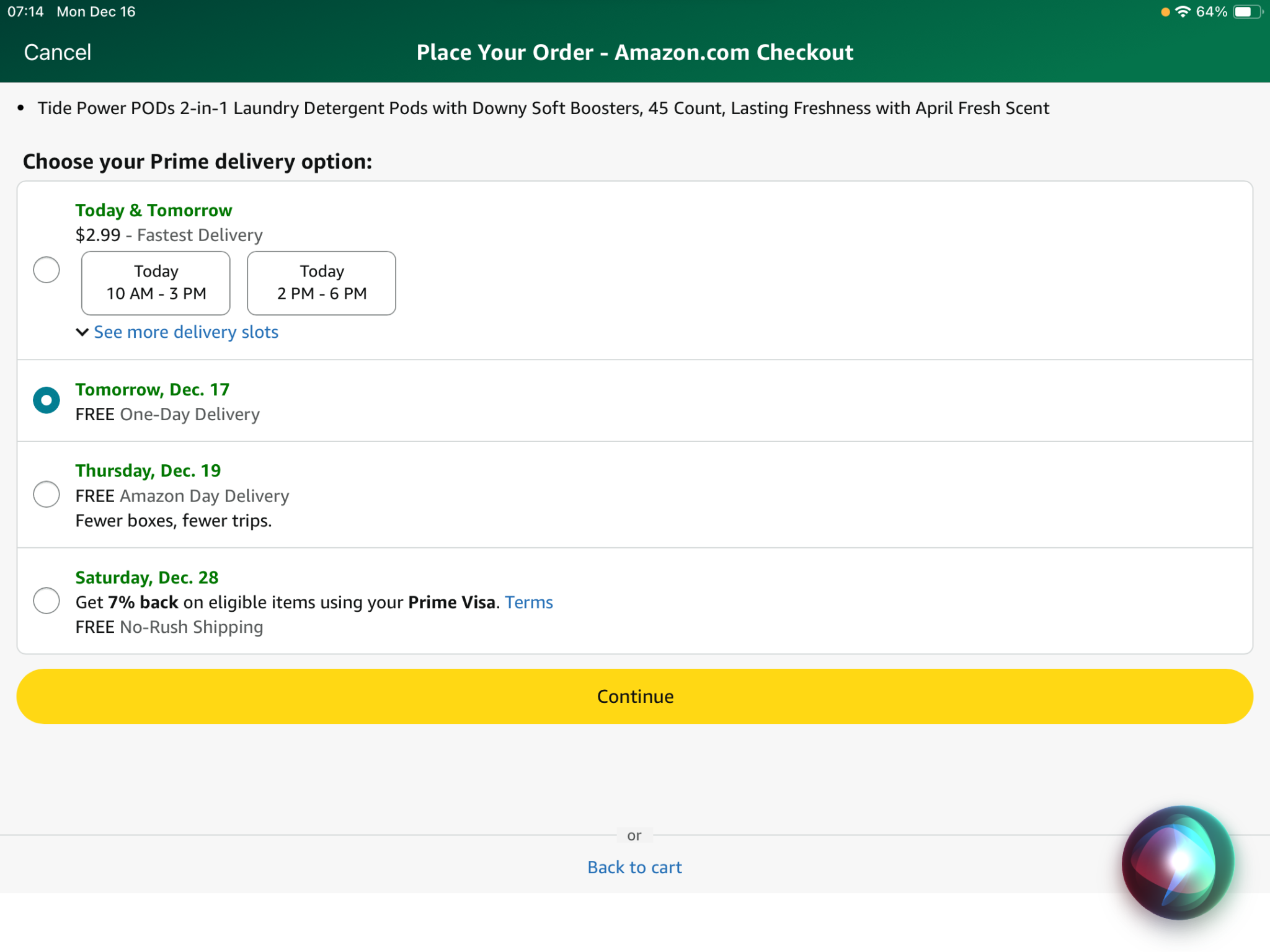This screenshot has width=1270, height=952.
Task: Tap the Place Your Order page title
Action: [634, 53]
